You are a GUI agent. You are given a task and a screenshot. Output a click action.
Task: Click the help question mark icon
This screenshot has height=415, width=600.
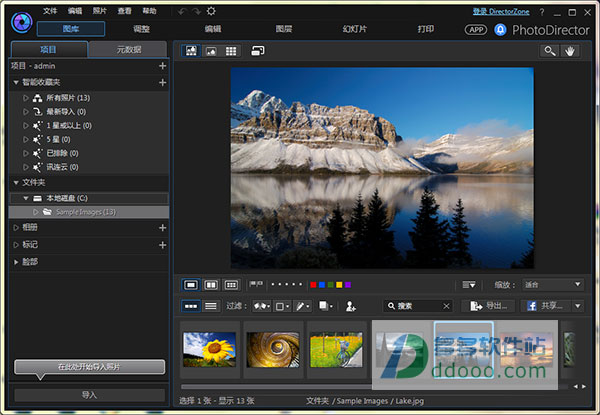pyautogui.click(x=541, y=12)
